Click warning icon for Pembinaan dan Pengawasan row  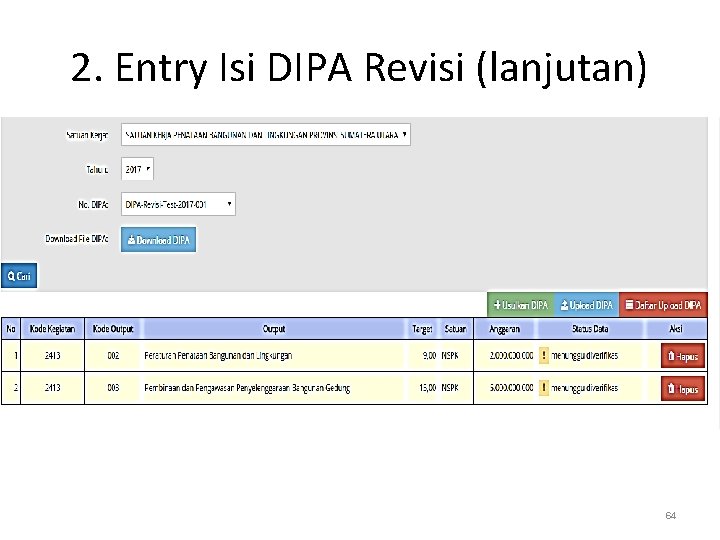pos(544,388)
